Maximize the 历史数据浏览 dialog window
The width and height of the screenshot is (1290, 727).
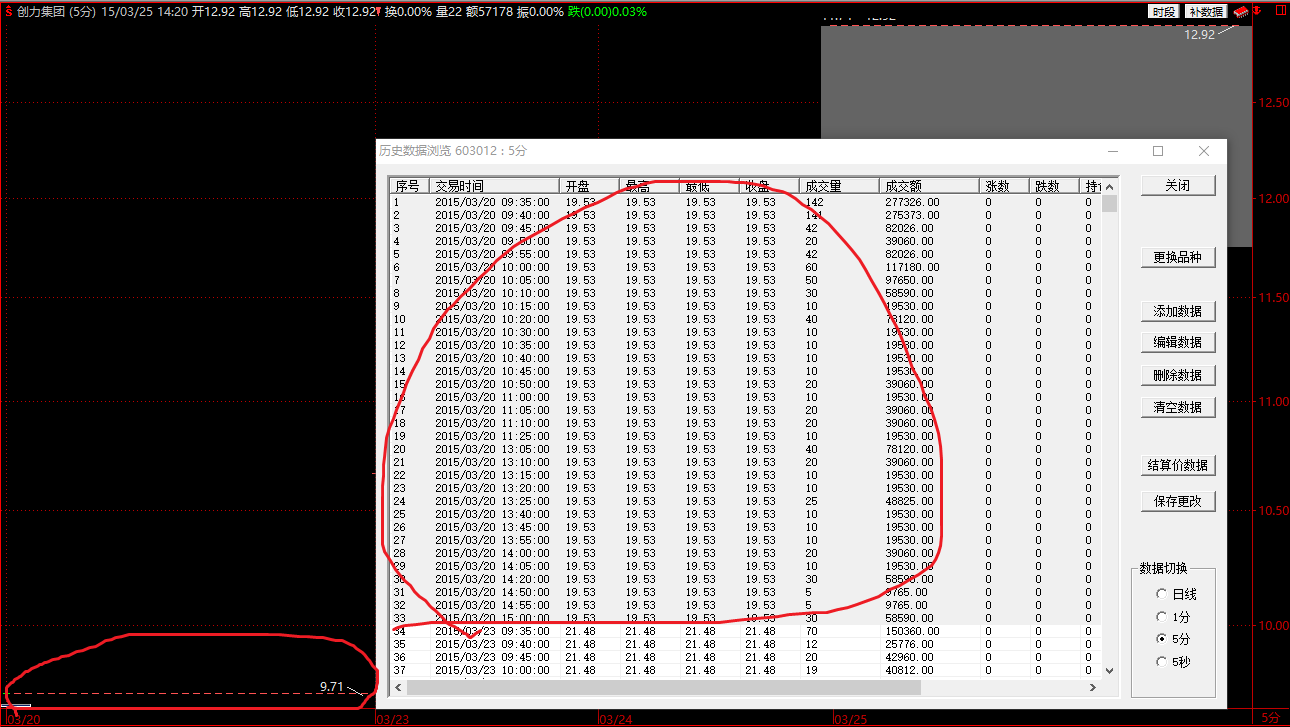[x=1158, y=151]
